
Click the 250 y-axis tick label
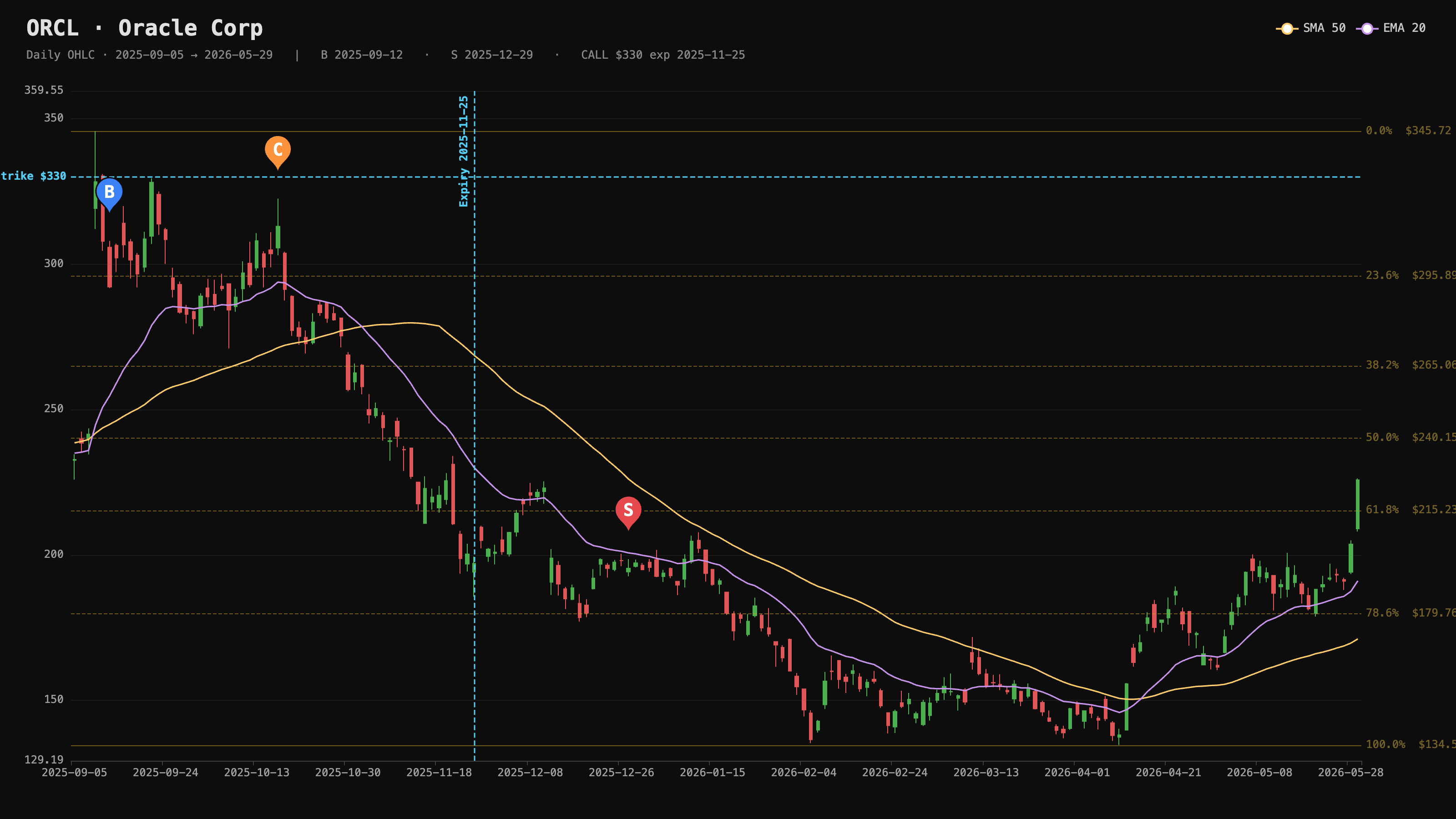pyautogui.click(x=54, y=409)
